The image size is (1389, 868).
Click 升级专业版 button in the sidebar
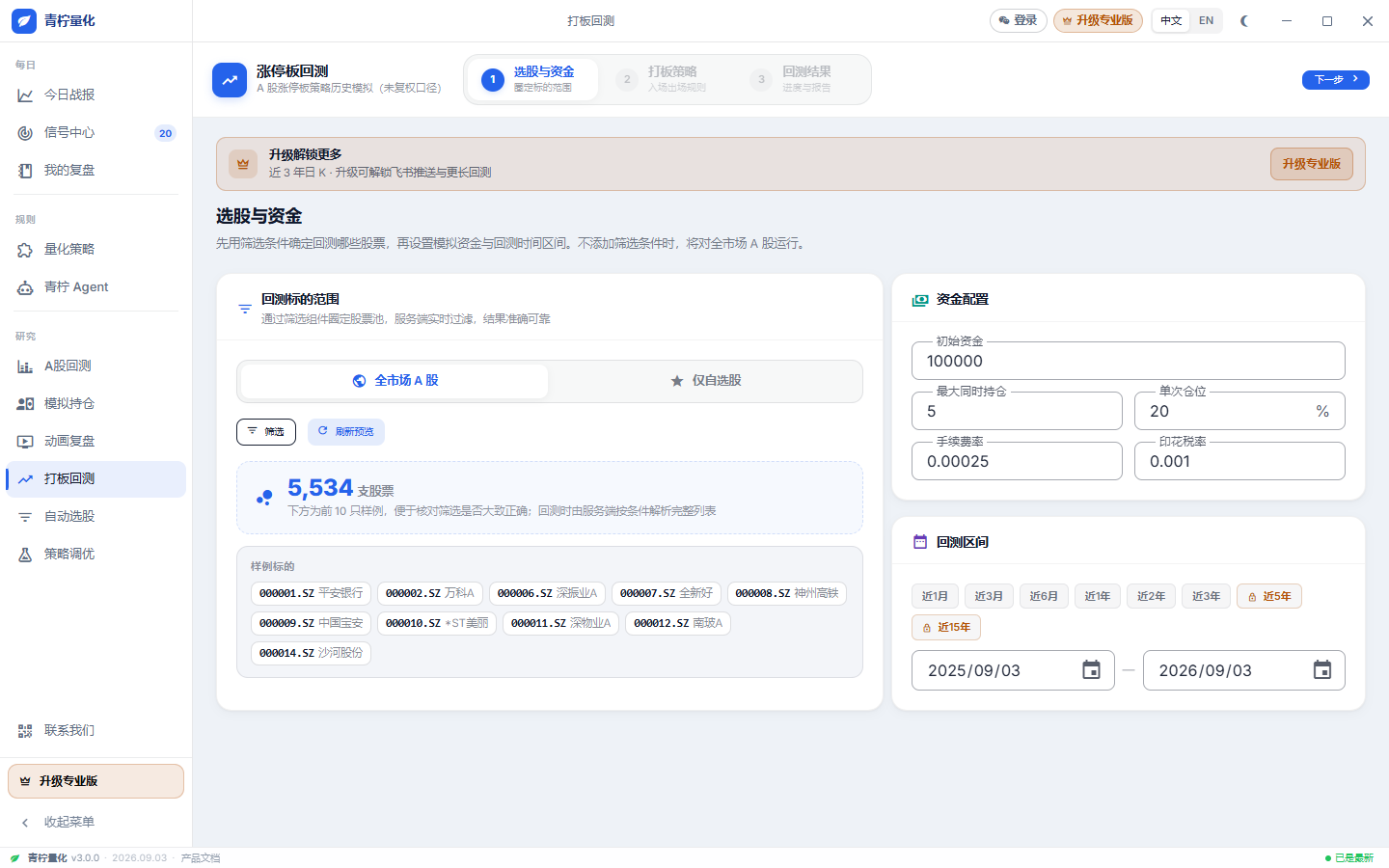click(95, 781)
